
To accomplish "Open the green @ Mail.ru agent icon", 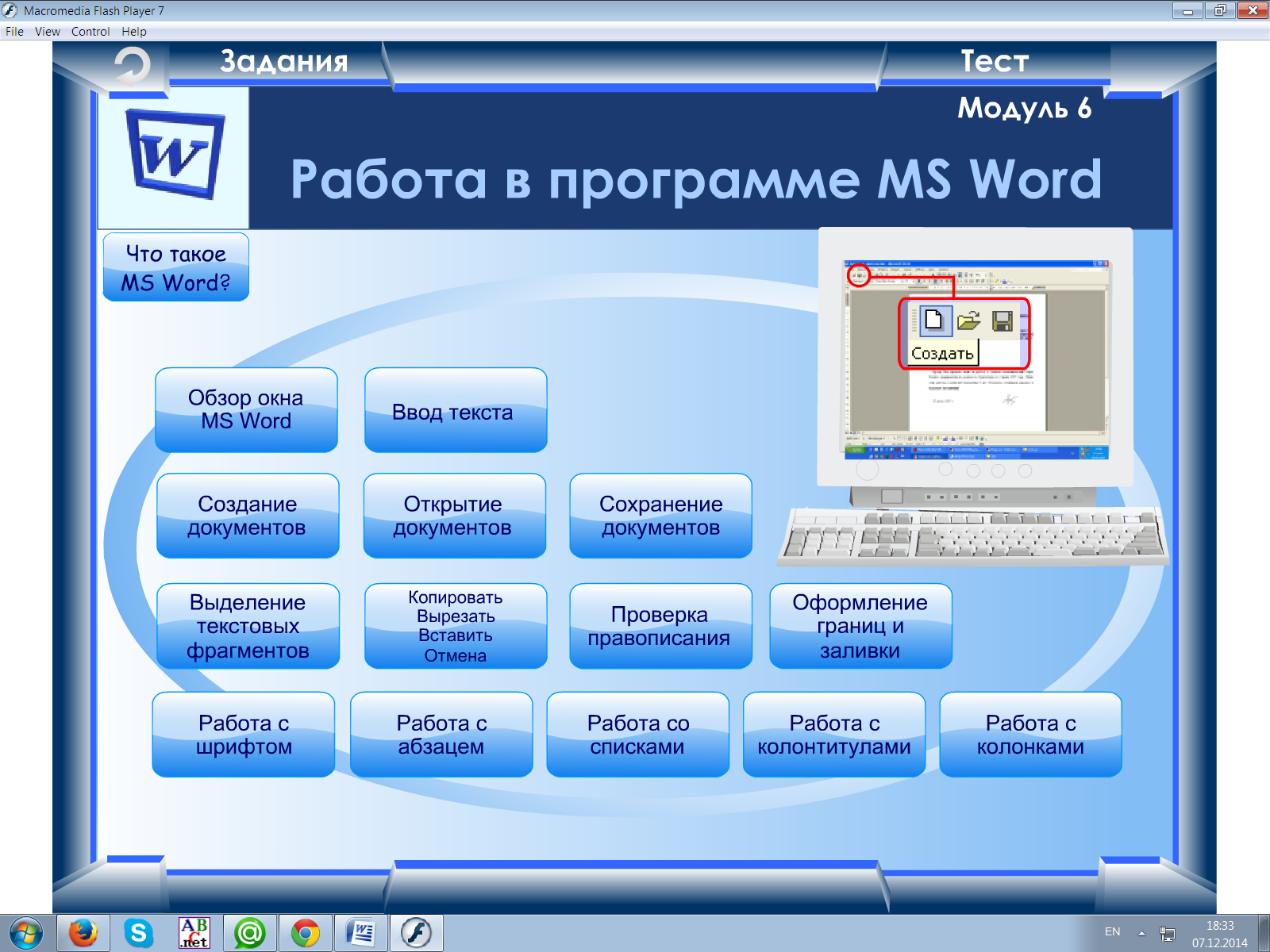I will click(249, 933).
